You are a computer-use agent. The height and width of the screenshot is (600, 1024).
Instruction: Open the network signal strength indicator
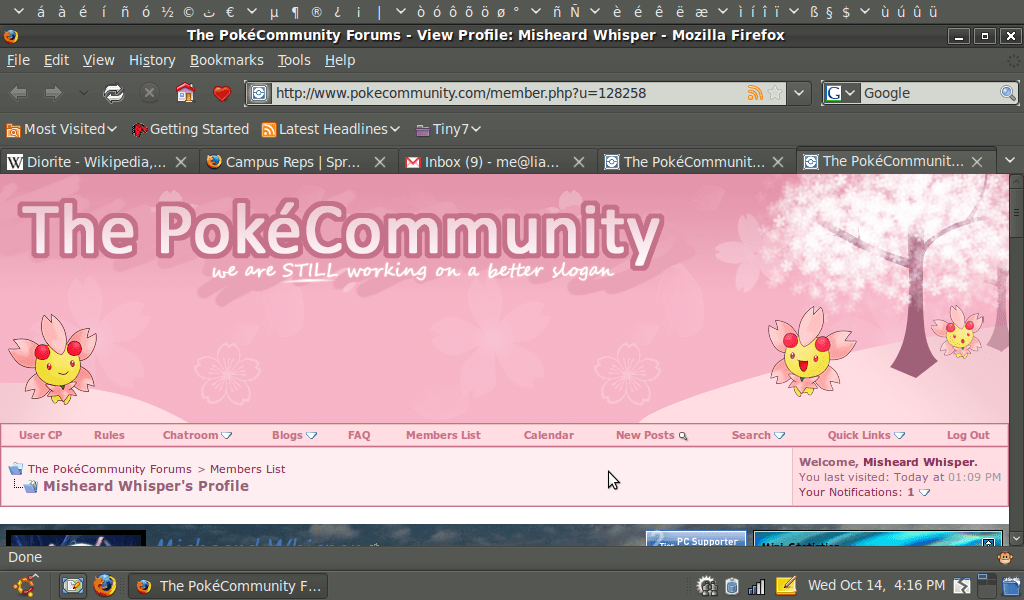click(756, 586)
